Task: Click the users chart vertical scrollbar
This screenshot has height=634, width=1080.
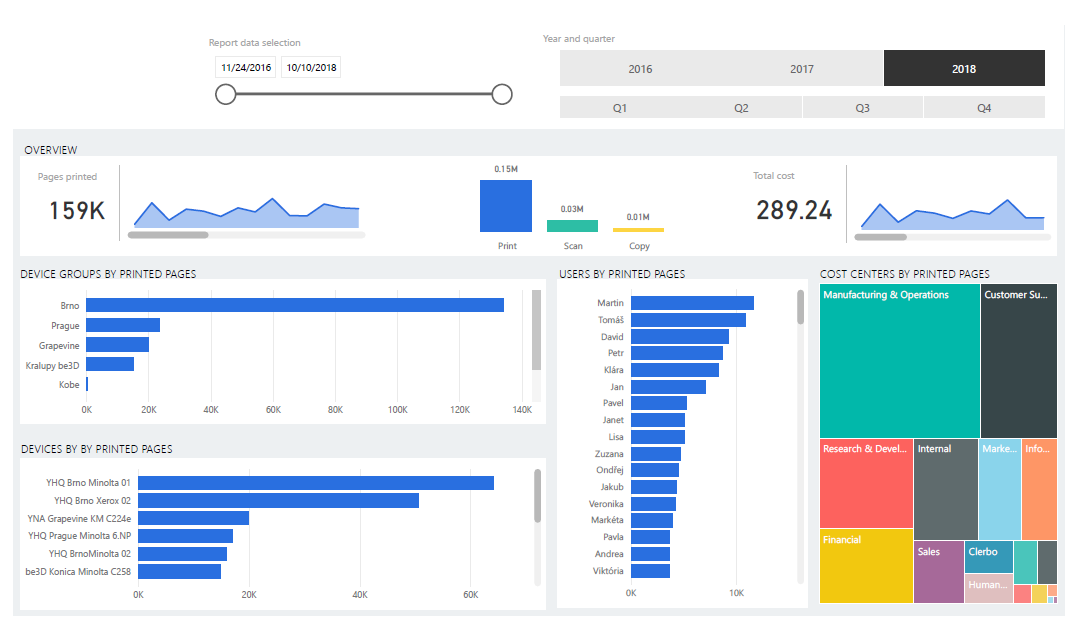Action: click(800, 308)
